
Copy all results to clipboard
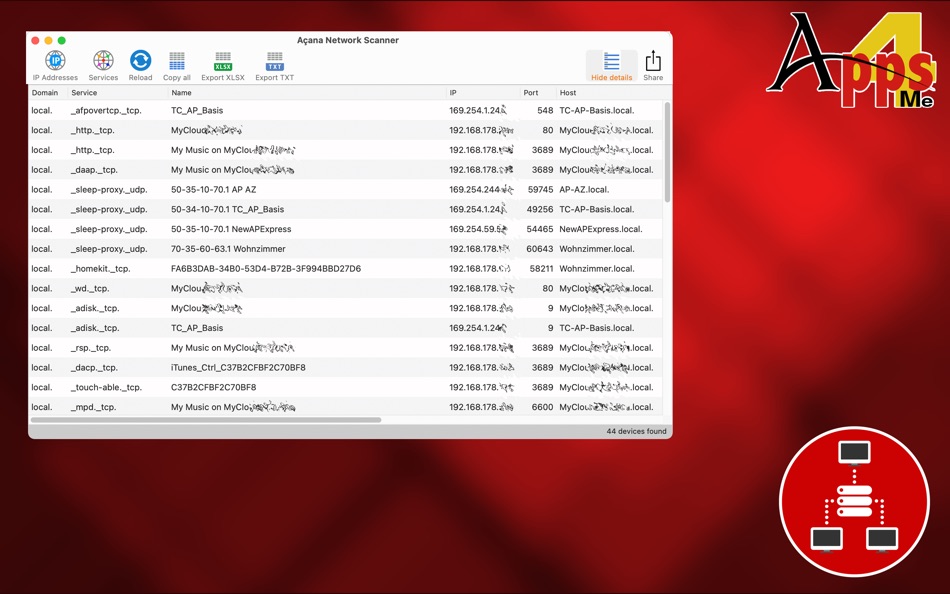coord(176,65)
